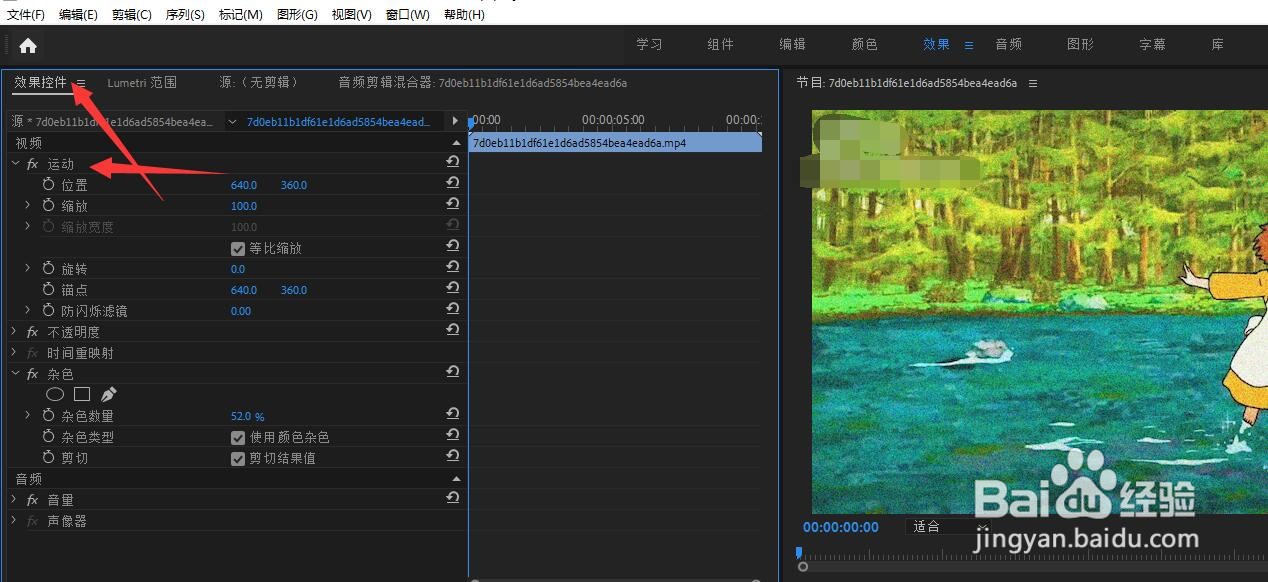The height and width of the screenshot is (582, 1268).
Task: Open the 图形(G) menu
Action: [x=297, y=15]
